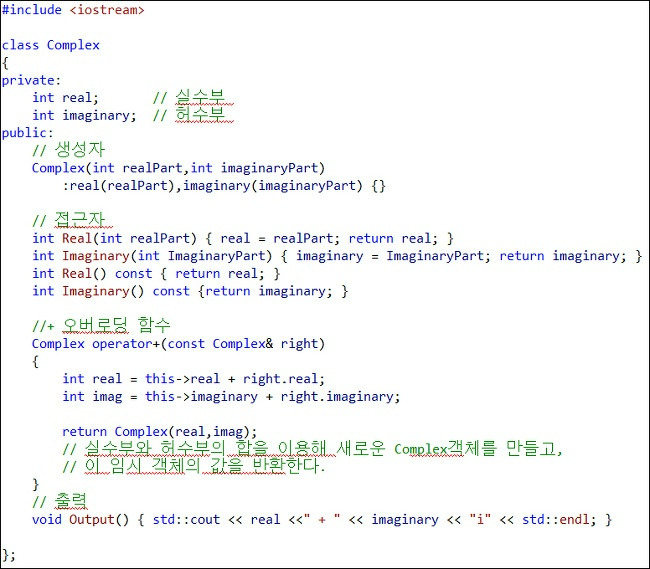650x569 pixels.
Task: Click the 'void Output()' function line
Action: point(322,520)
